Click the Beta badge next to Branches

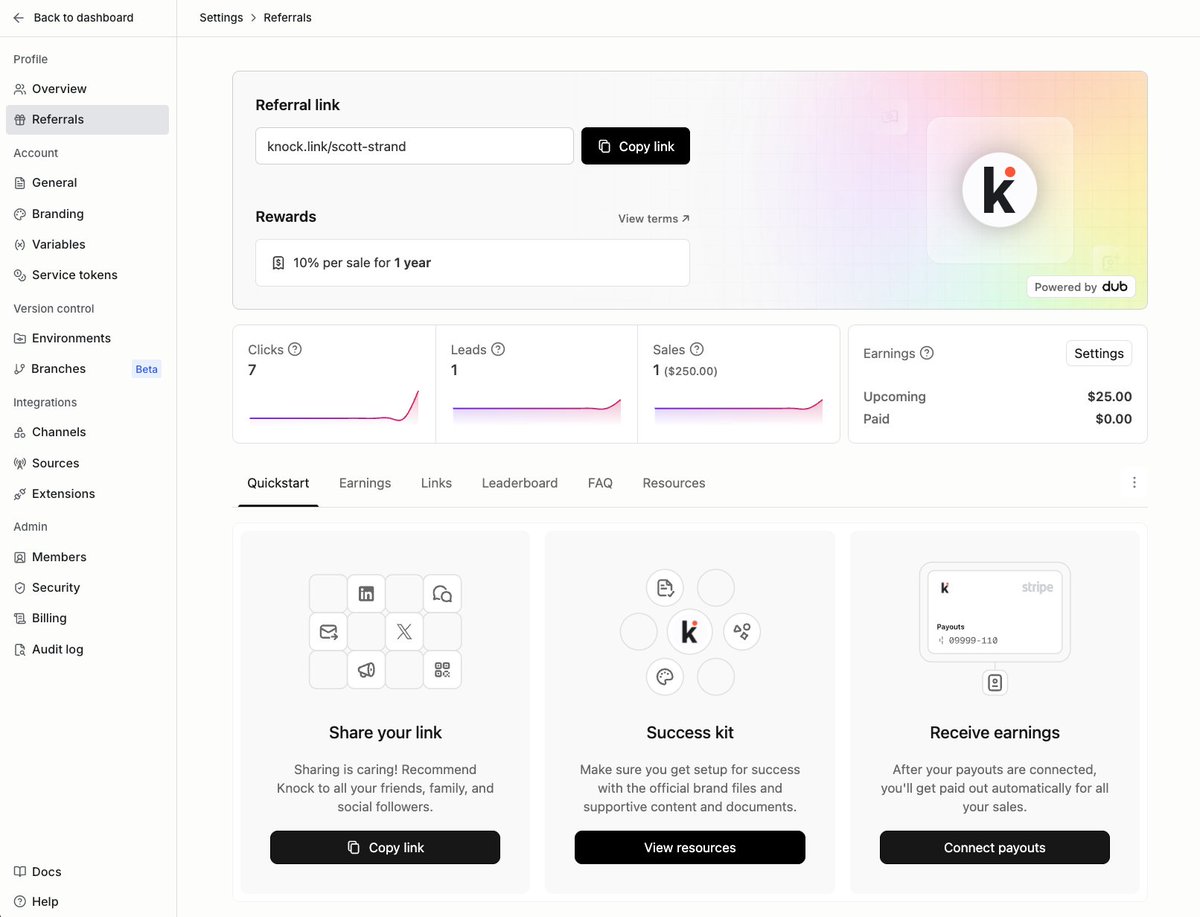(147, 369)
